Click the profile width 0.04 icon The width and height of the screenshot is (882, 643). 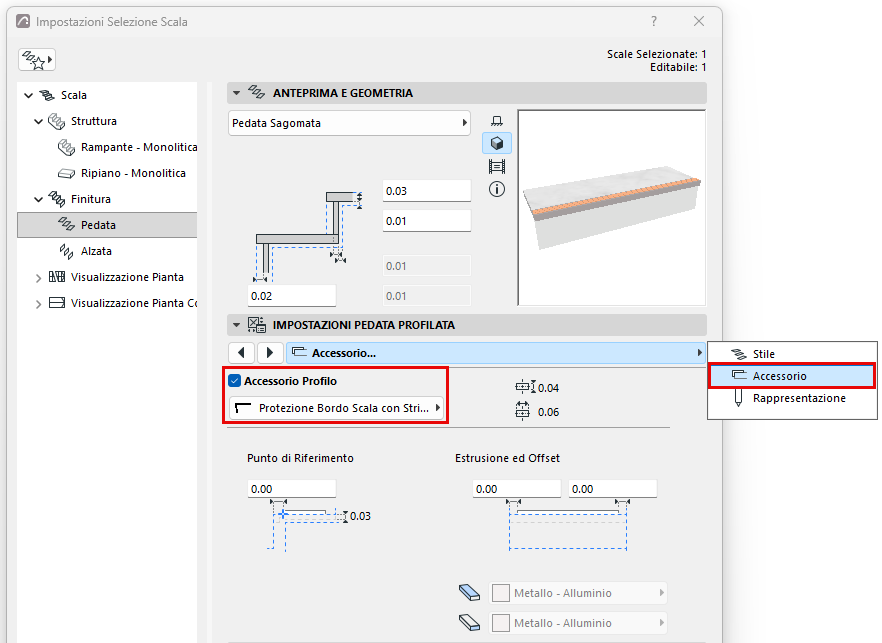(x=525, y=387)
